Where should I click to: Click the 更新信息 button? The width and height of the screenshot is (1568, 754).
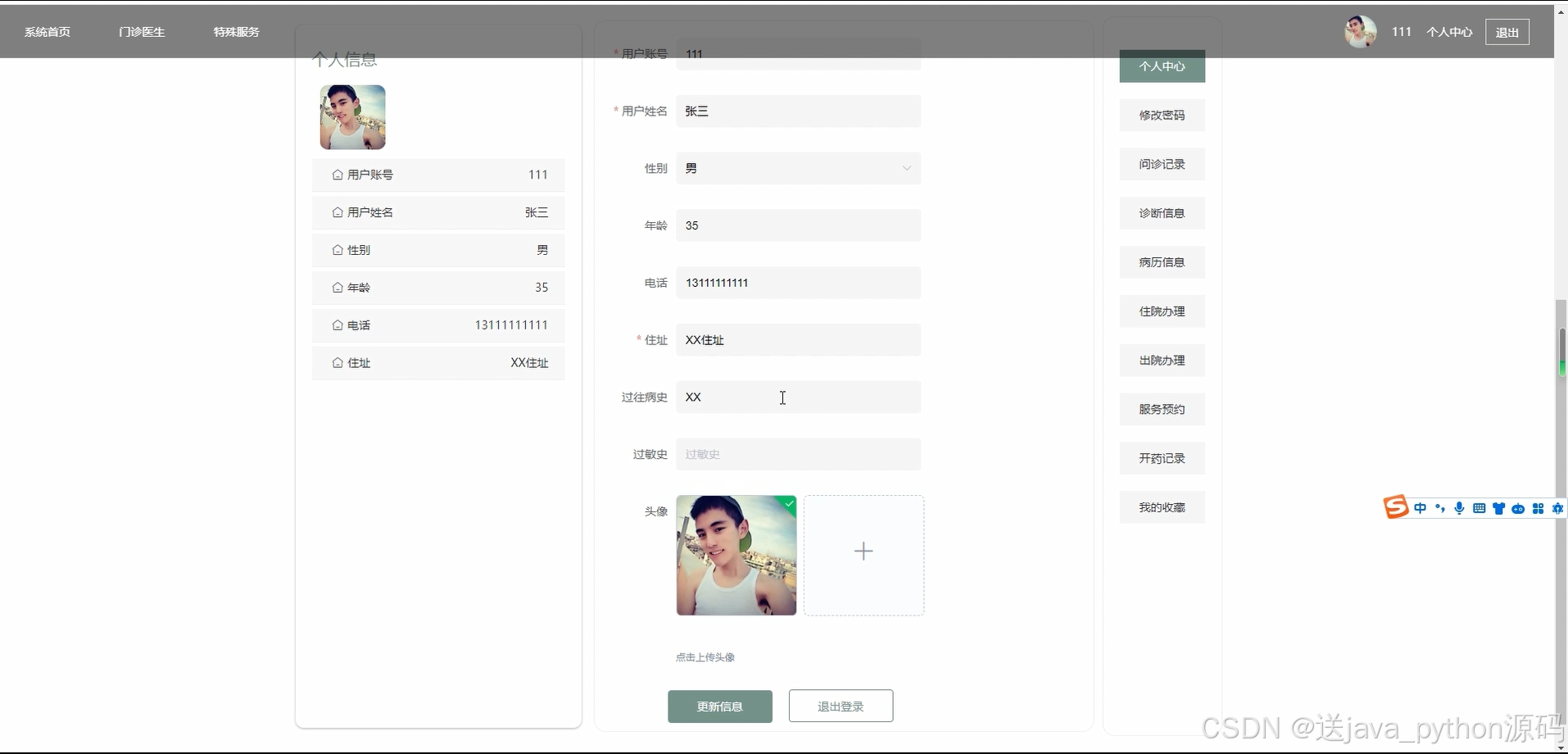[720, 706]
